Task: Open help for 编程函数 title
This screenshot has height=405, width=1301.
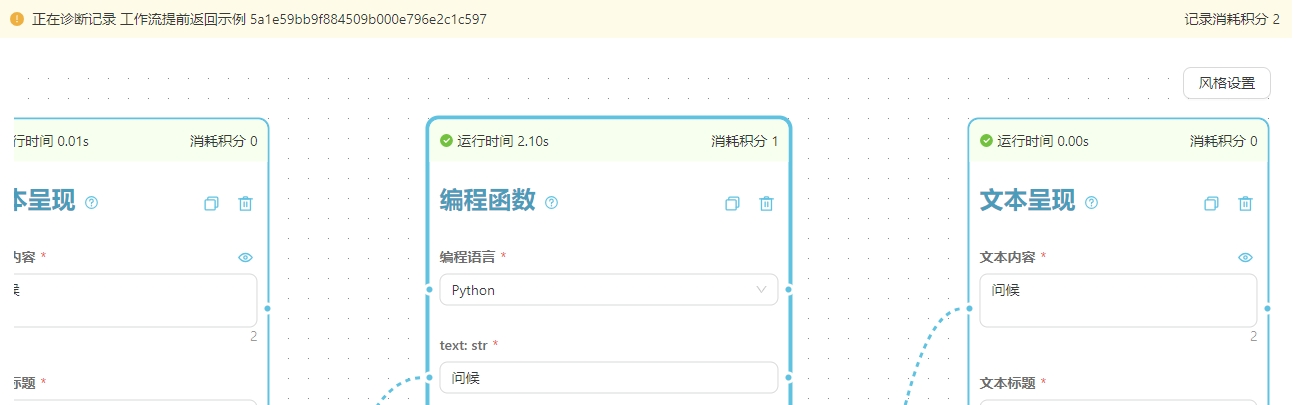Action: 552,203
